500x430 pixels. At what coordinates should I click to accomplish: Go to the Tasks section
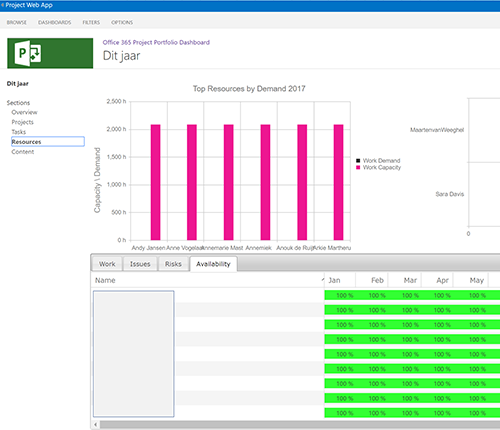[x=19, y=132]
